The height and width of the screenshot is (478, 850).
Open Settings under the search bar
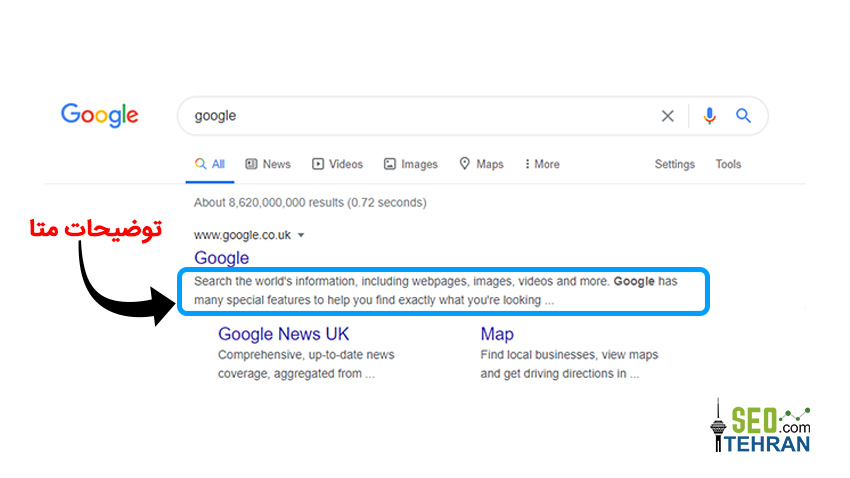coord(674,164)
